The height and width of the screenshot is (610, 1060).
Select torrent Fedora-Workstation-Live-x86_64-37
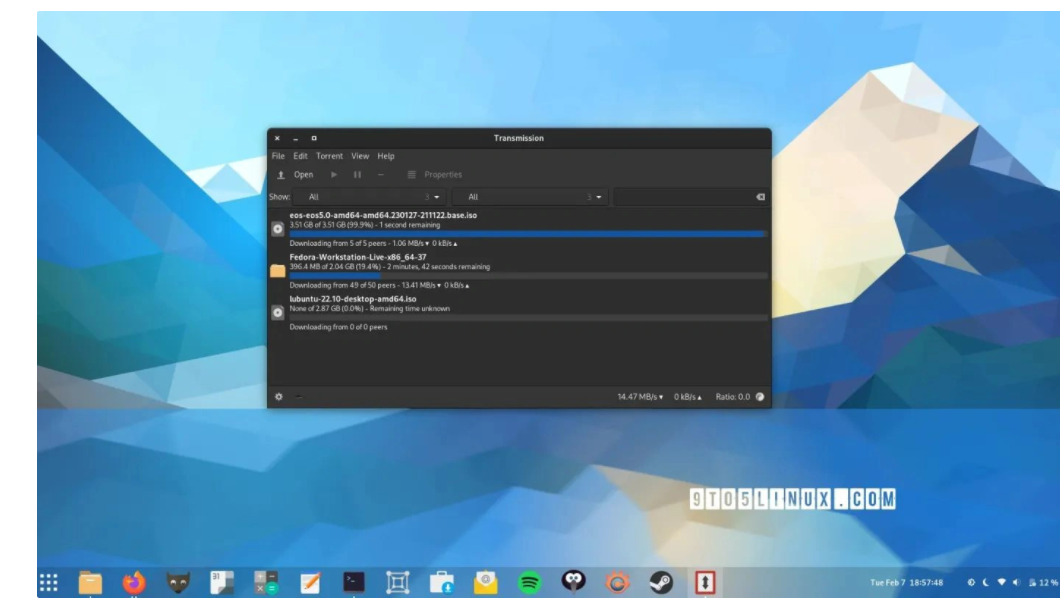pyautogui.click(x=358, y=257)
